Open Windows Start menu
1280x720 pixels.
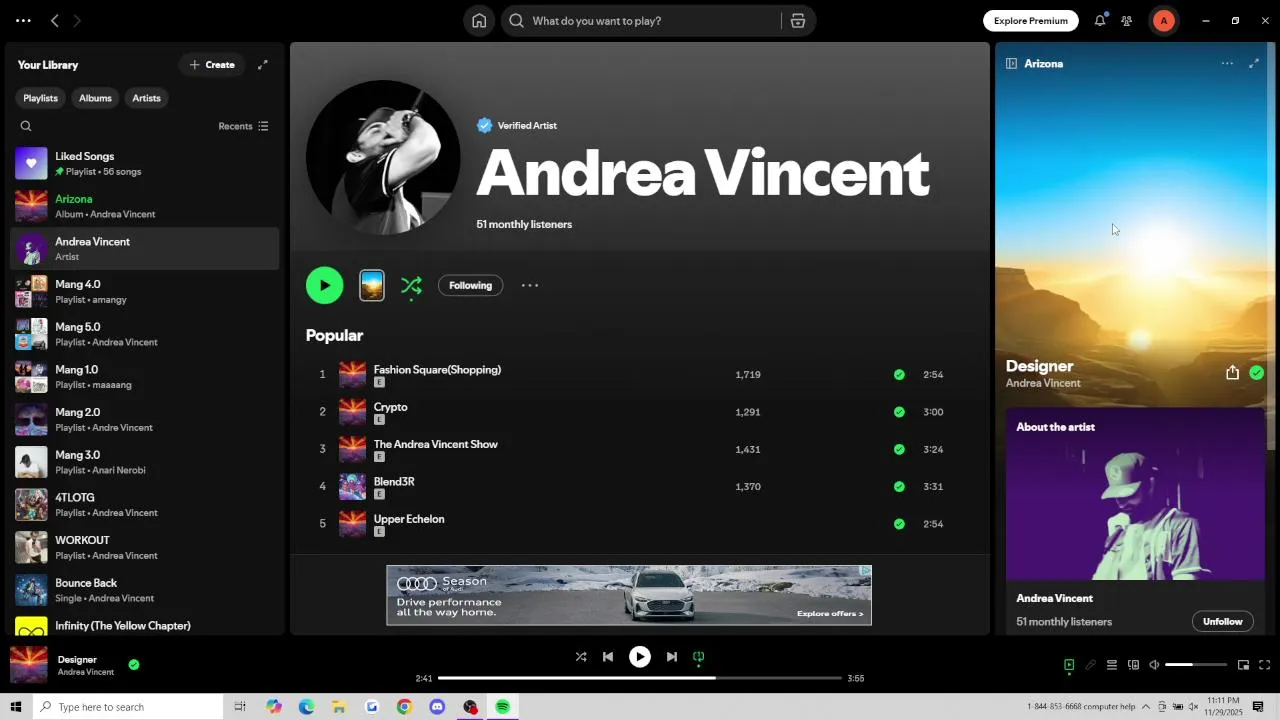16,707
